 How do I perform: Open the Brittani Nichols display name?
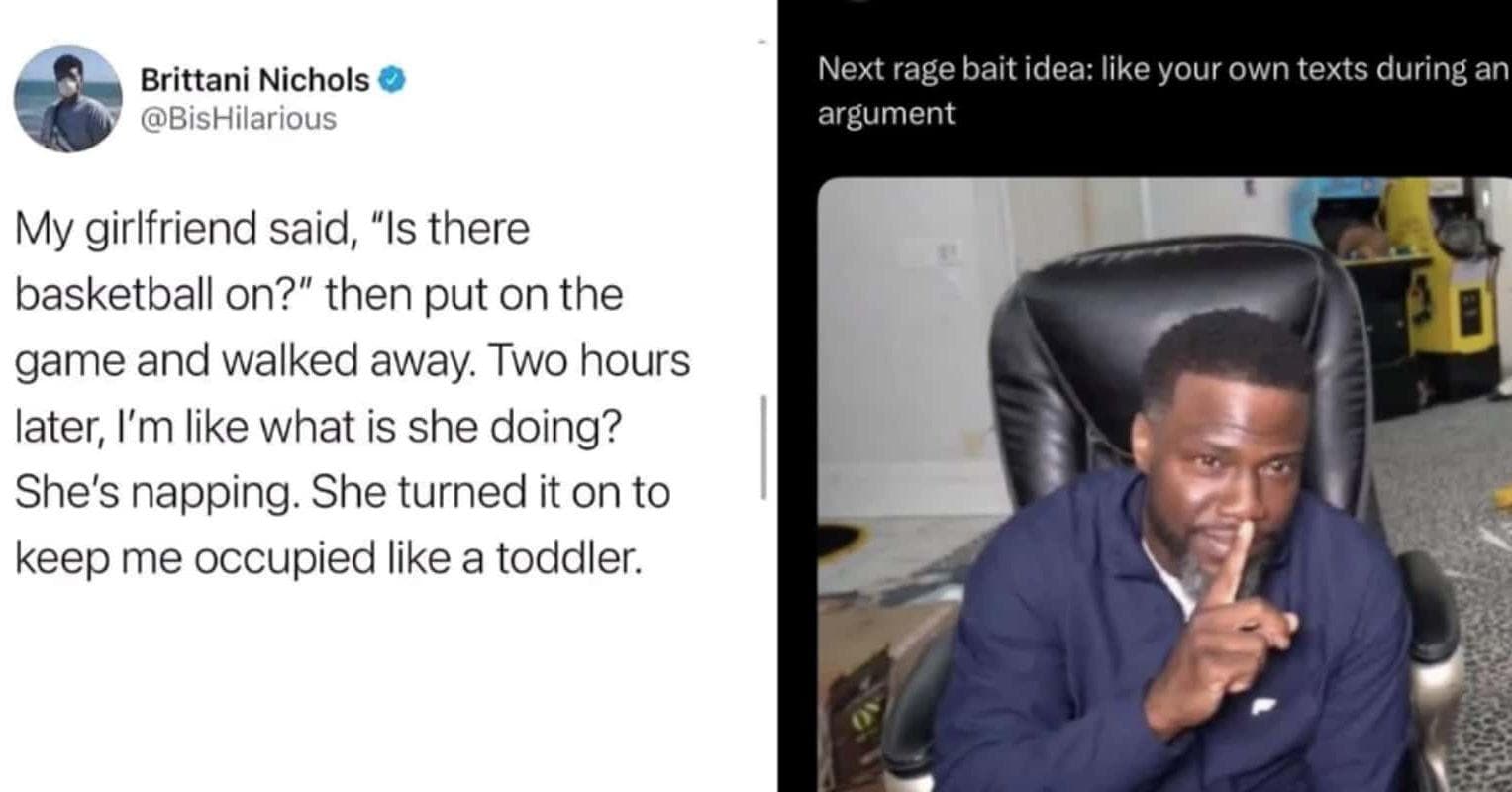[x=254, y=79]
